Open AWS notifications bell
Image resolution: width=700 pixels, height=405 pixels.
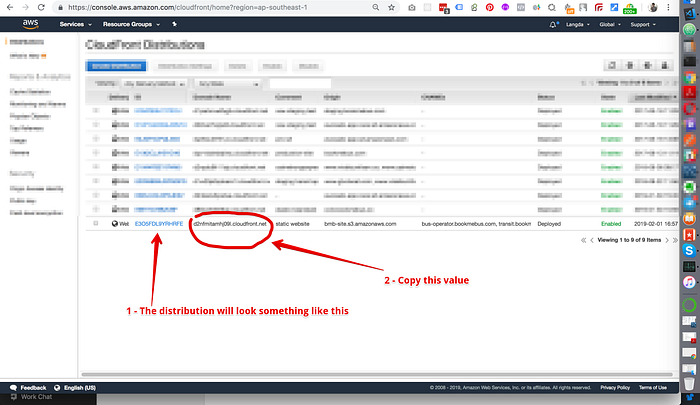[553, 25]
